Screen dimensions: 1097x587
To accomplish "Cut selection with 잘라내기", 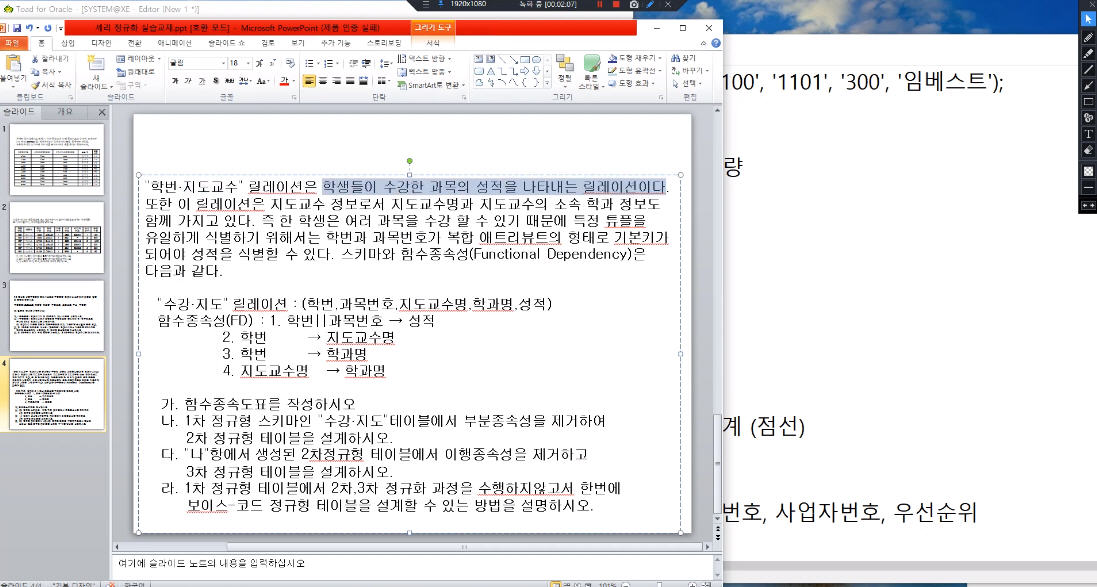I will coord(51,59).
